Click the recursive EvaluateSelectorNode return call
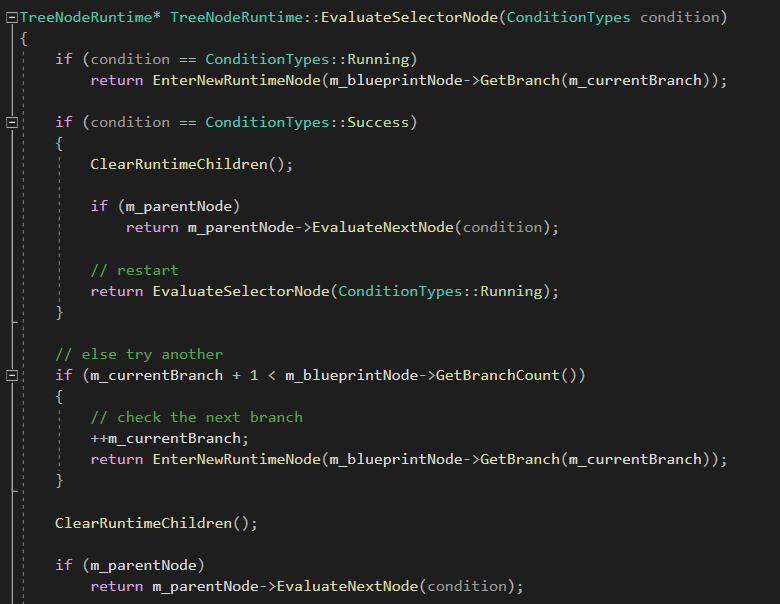 (x=324, y=291)
